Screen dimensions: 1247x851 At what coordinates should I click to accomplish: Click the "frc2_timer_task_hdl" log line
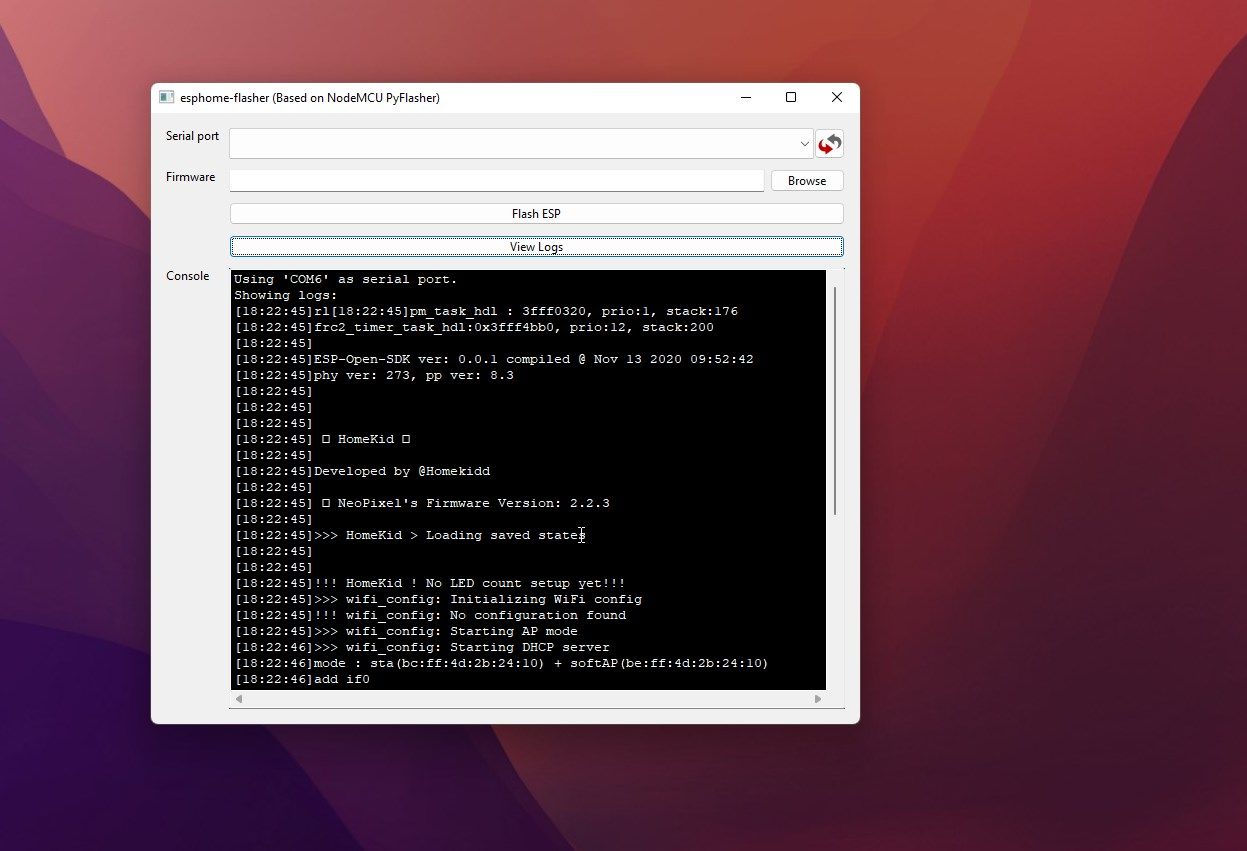(474, 327)
